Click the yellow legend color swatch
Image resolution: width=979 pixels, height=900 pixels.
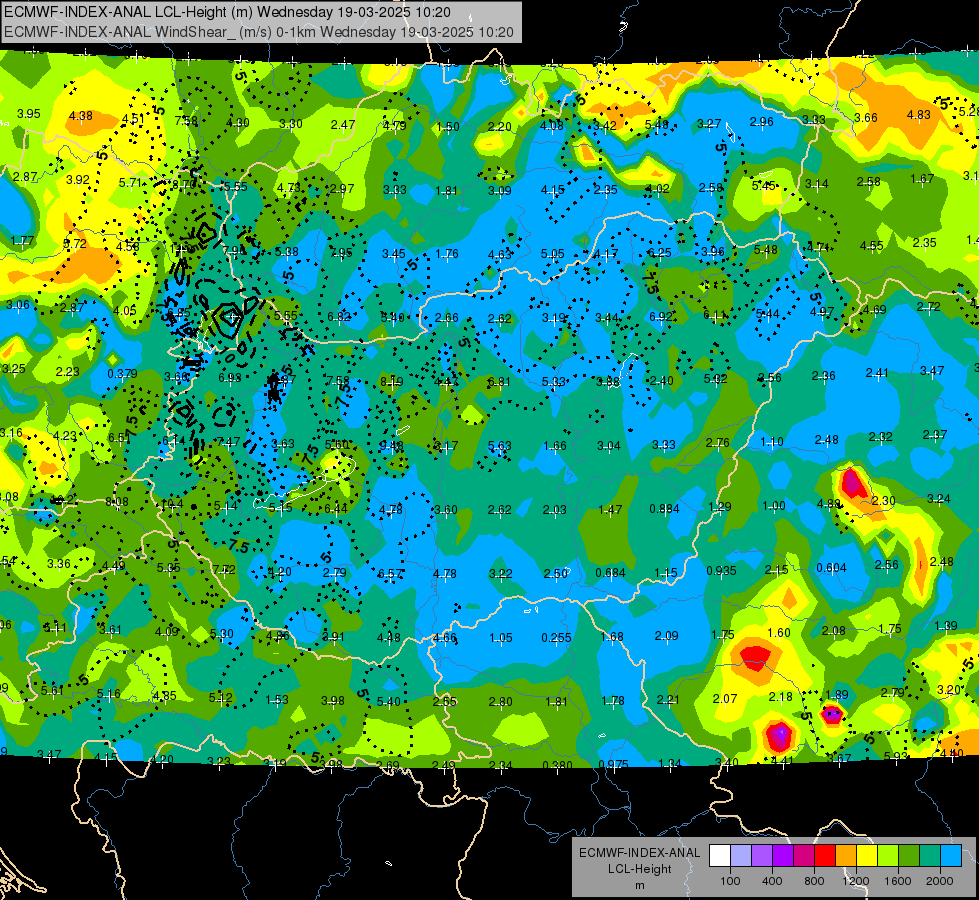[867, 856]
